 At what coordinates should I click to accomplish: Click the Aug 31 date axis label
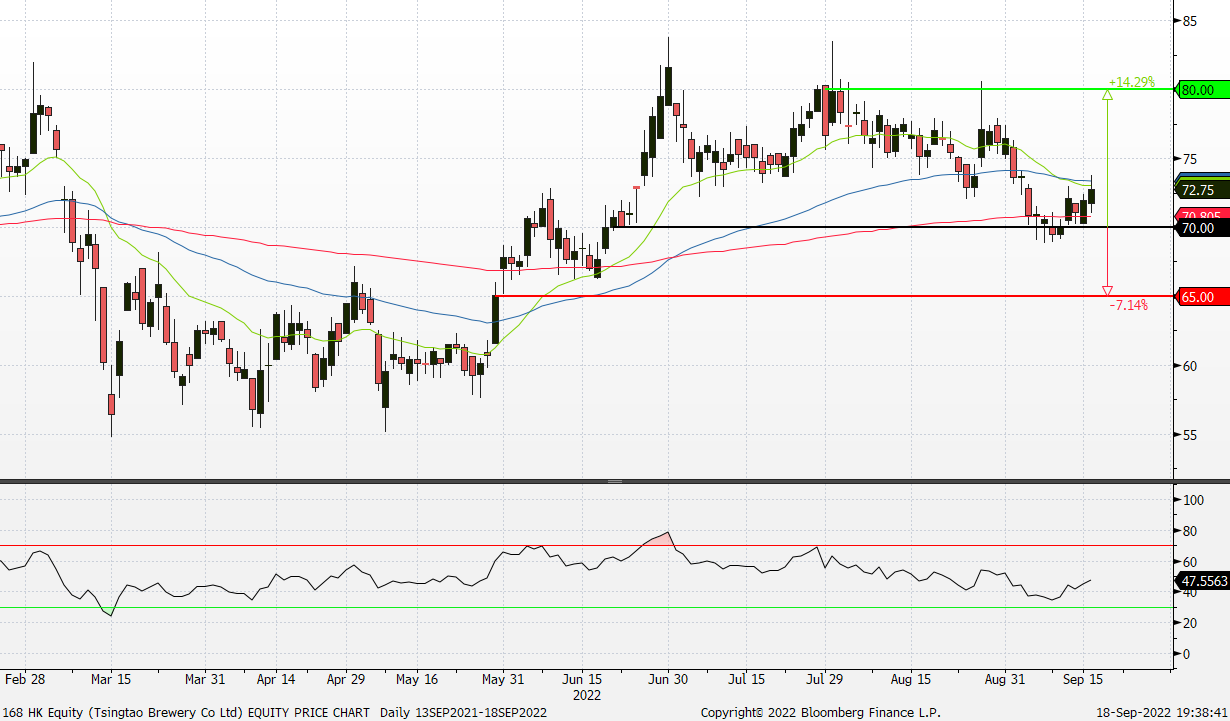click(1003, 679)
